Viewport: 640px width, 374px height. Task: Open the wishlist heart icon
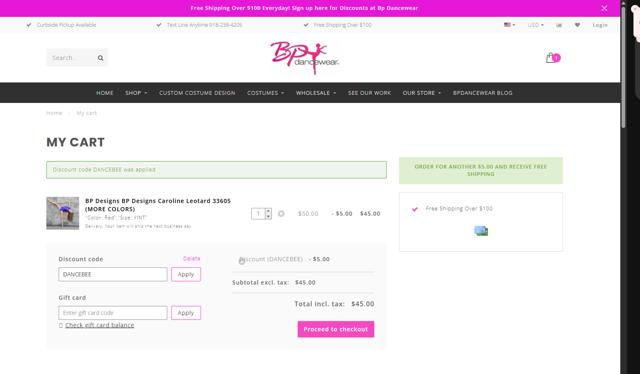[x=577, y=25]
